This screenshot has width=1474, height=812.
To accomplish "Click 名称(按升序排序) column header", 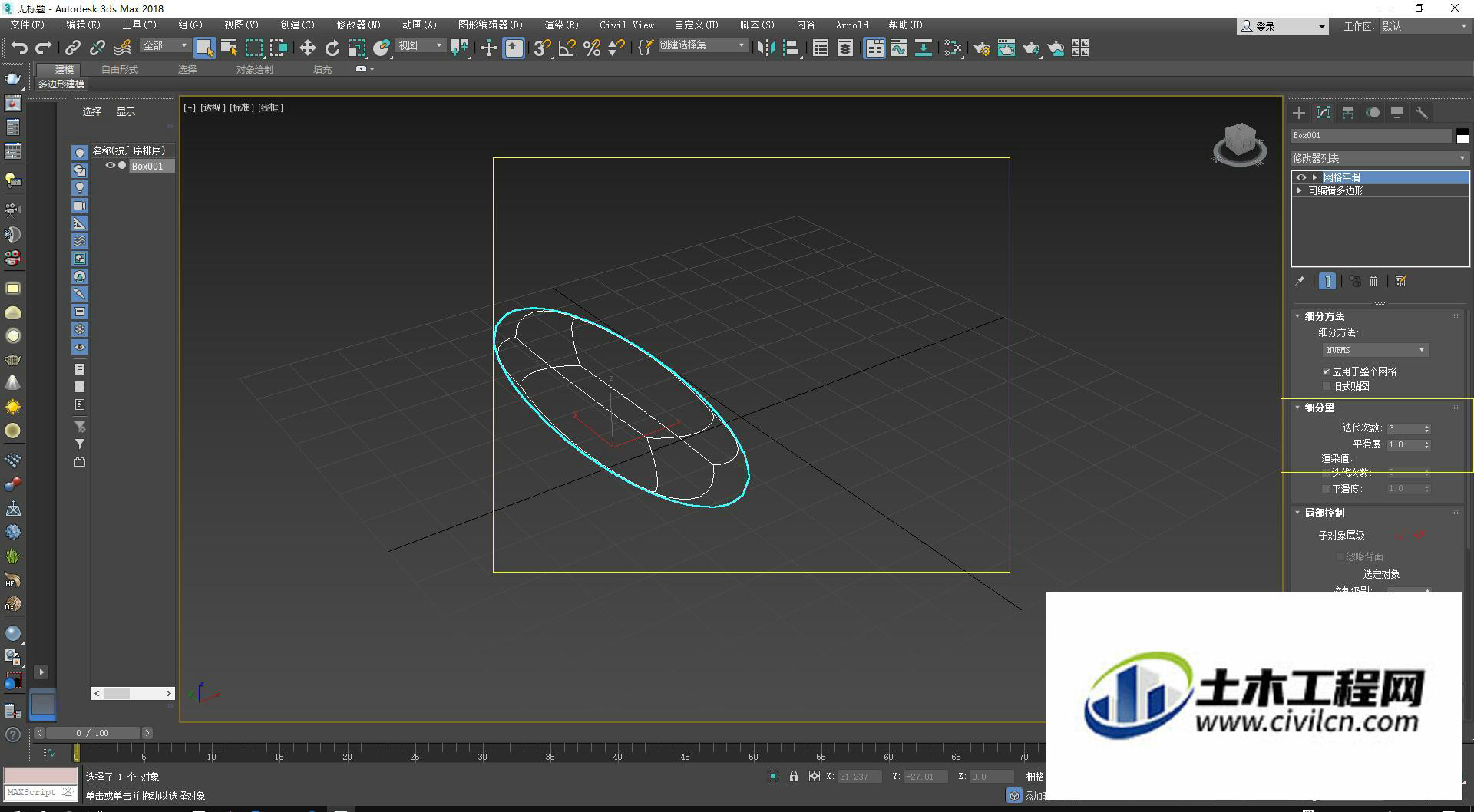I will coord(133,150).
